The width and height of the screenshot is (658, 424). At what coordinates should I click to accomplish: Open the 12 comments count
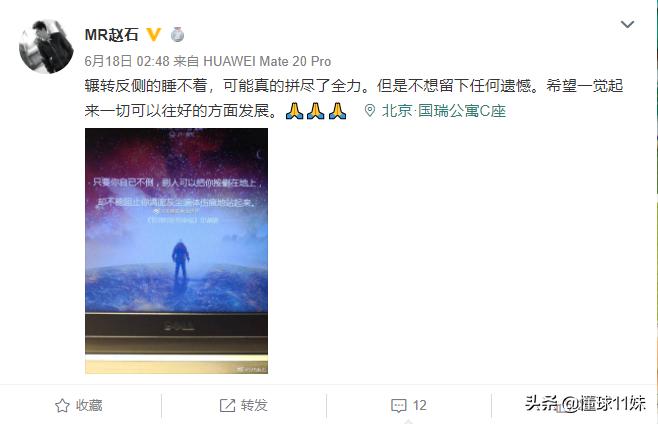pos(420,406)
